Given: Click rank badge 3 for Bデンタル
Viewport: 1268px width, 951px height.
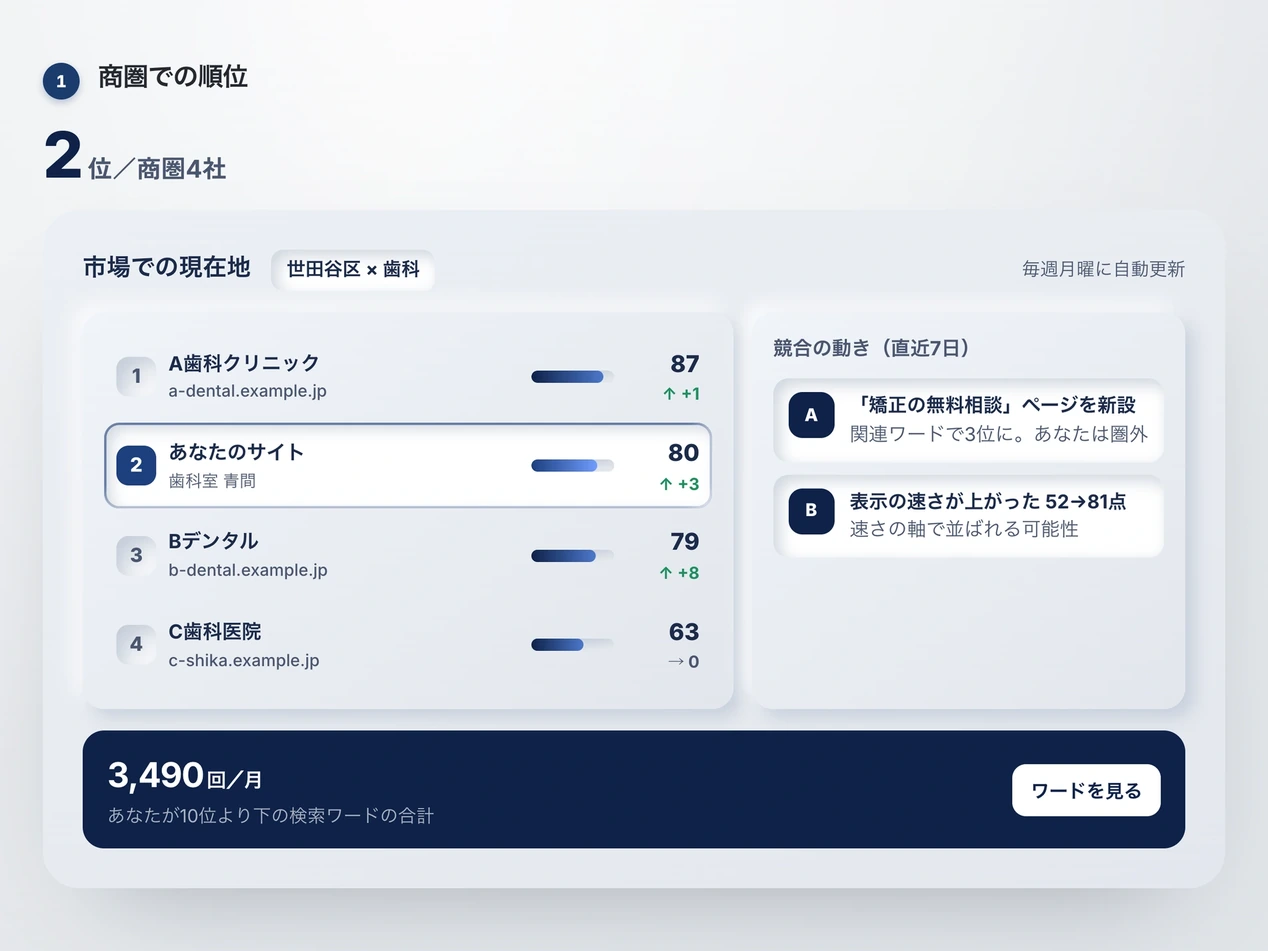Looking at the screenshot, I should [x=136, y=555].
